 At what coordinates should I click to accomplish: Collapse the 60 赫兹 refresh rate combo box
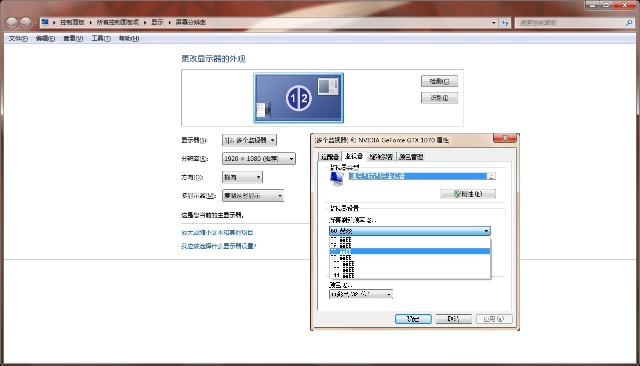(410, 231)
